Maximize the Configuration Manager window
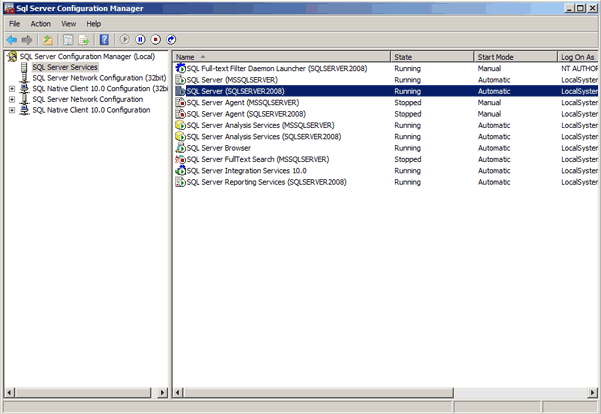Viewport: 601px width, 414px height. 581,8
